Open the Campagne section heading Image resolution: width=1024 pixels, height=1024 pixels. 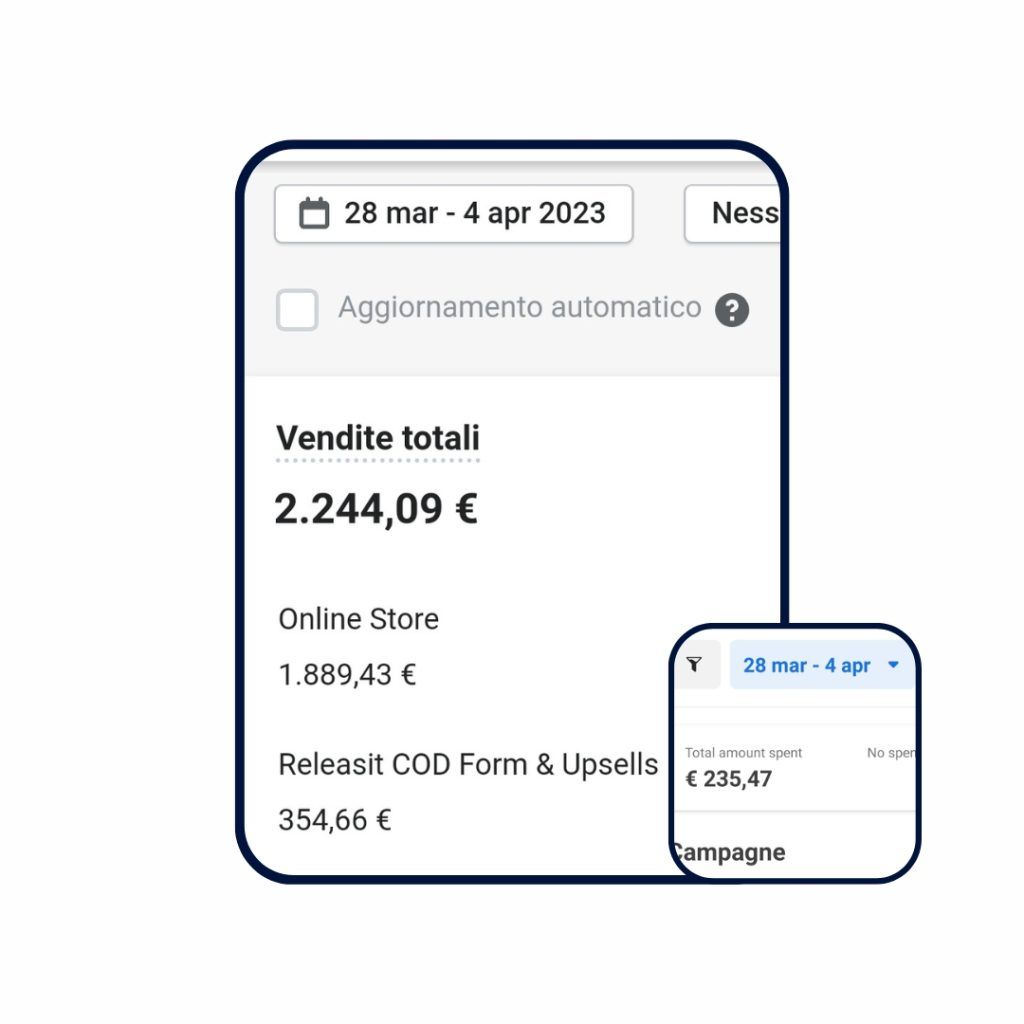click(729, 853)
